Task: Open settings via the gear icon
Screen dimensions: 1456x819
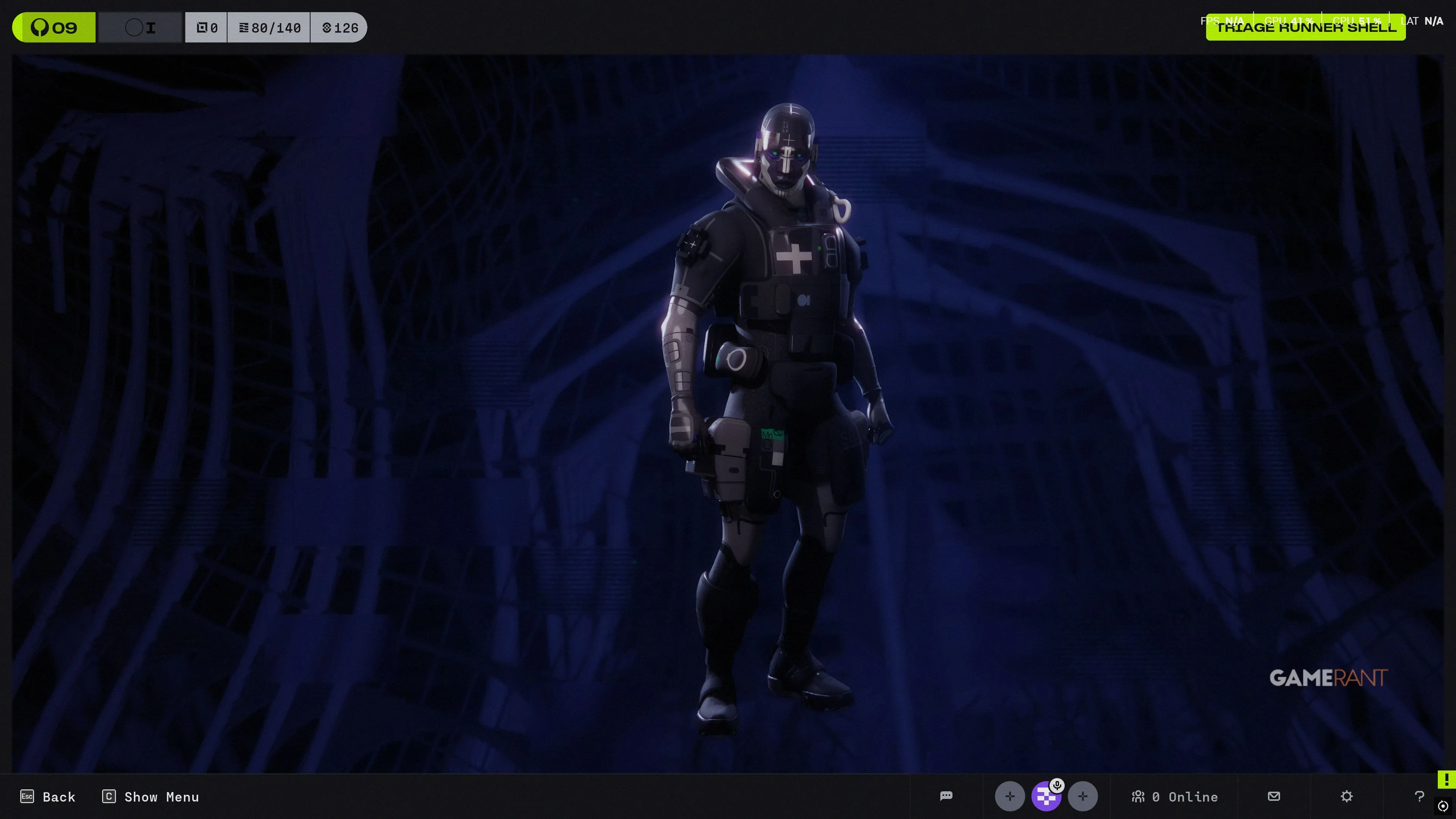Action: click(x=1346, y=796)
